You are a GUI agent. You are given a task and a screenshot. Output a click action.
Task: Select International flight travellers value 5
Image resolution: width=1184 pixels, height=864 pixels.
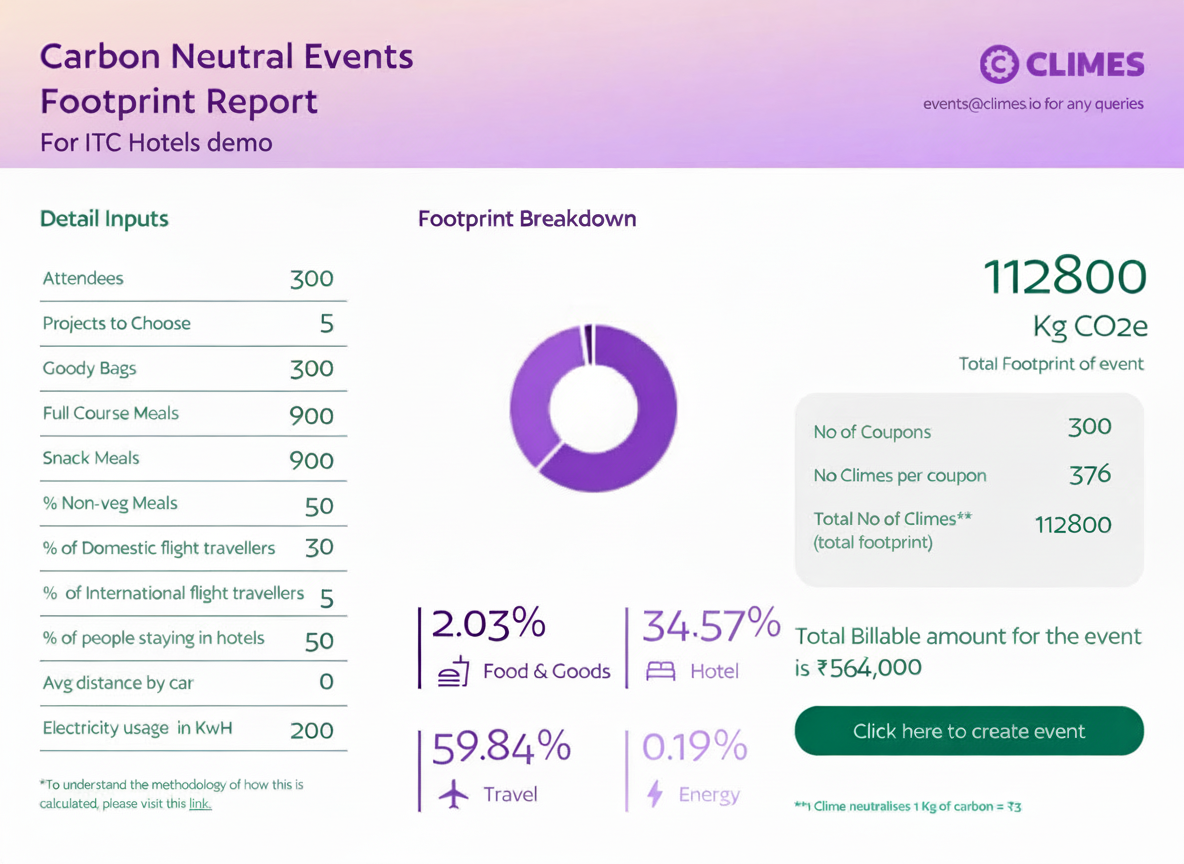[326, 599]
